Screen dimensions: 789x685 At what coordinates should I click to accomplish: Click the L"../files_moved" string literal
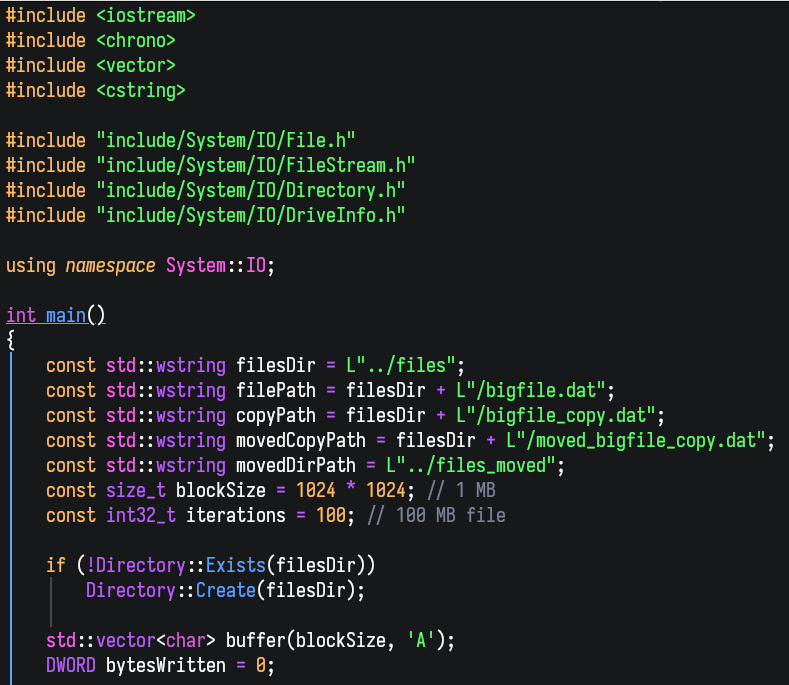click(470, 466)
